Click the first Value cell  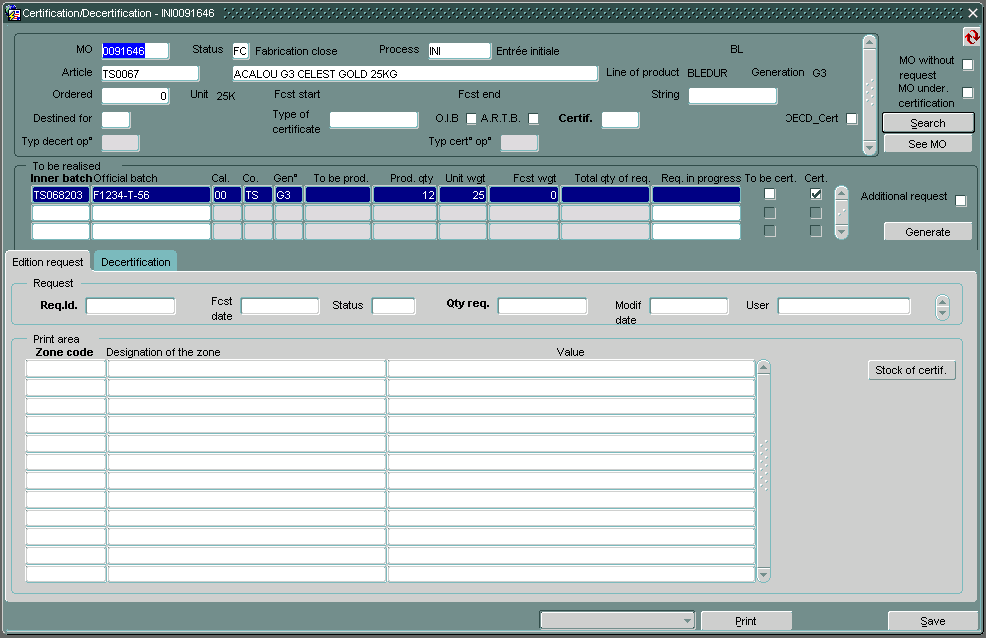[x=571, y=368]
